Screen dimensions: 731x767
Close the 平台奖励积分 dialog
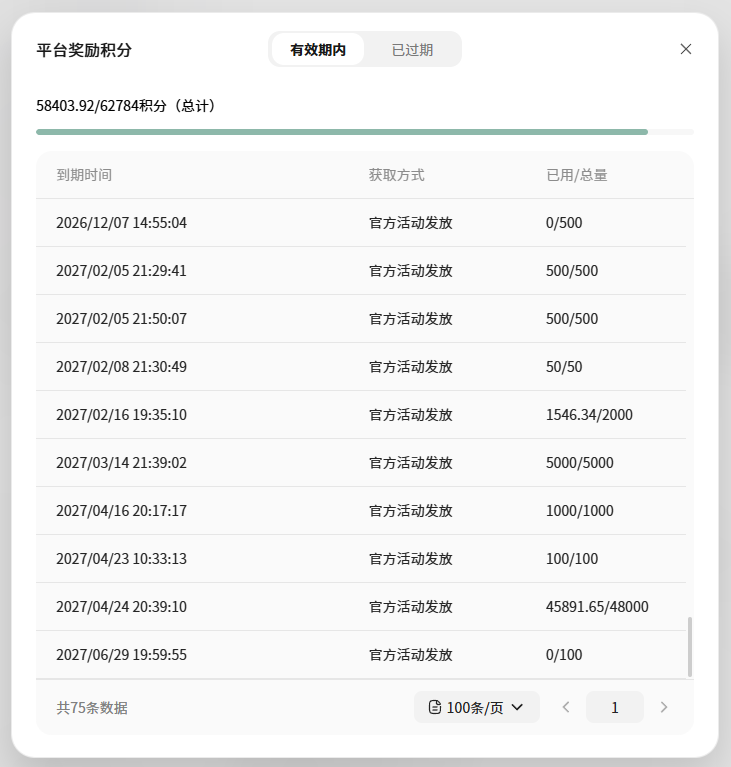point(685,49)
